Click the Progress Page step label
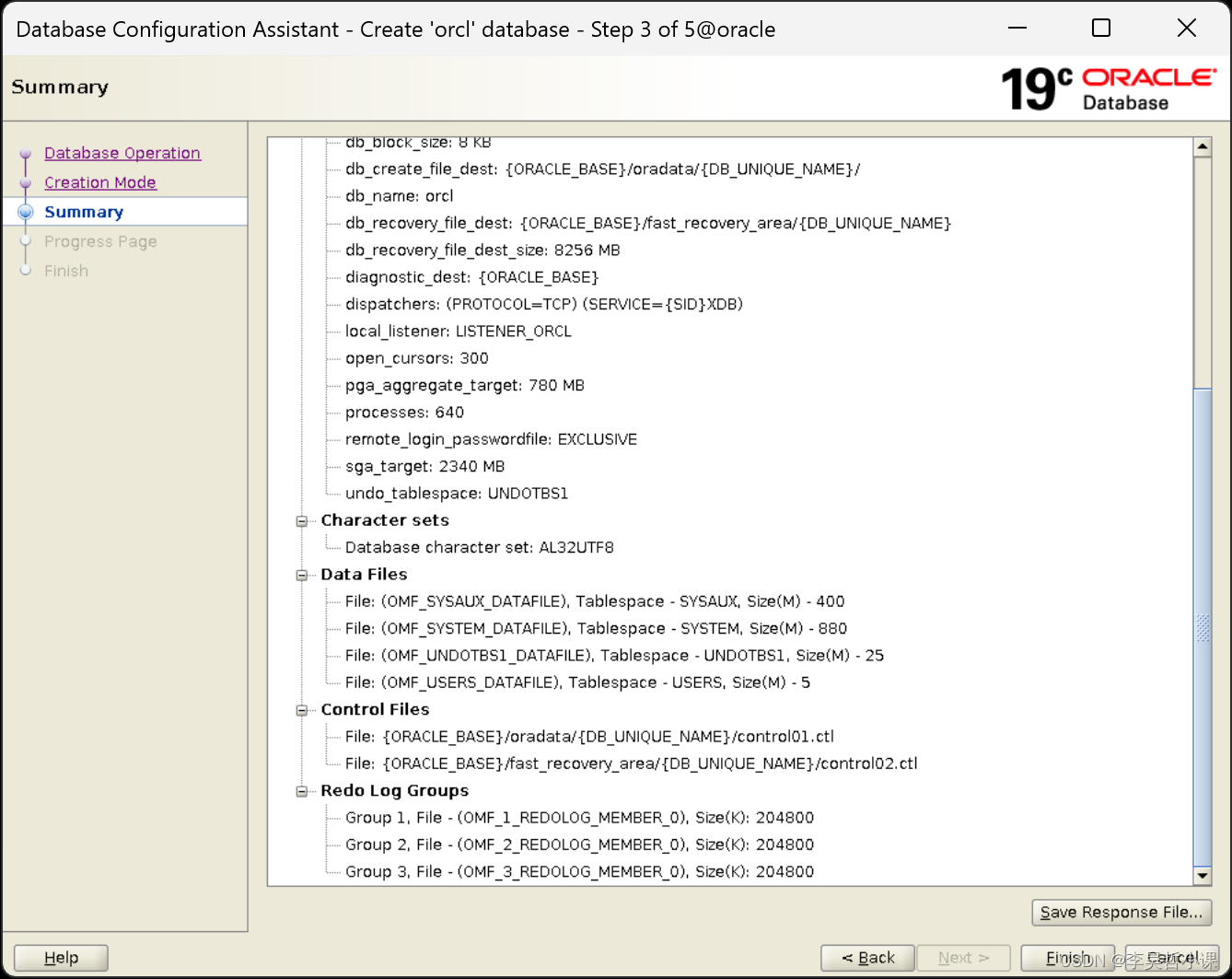Image resolution: width=1232 pixels, height=979 pixels. 100,241
